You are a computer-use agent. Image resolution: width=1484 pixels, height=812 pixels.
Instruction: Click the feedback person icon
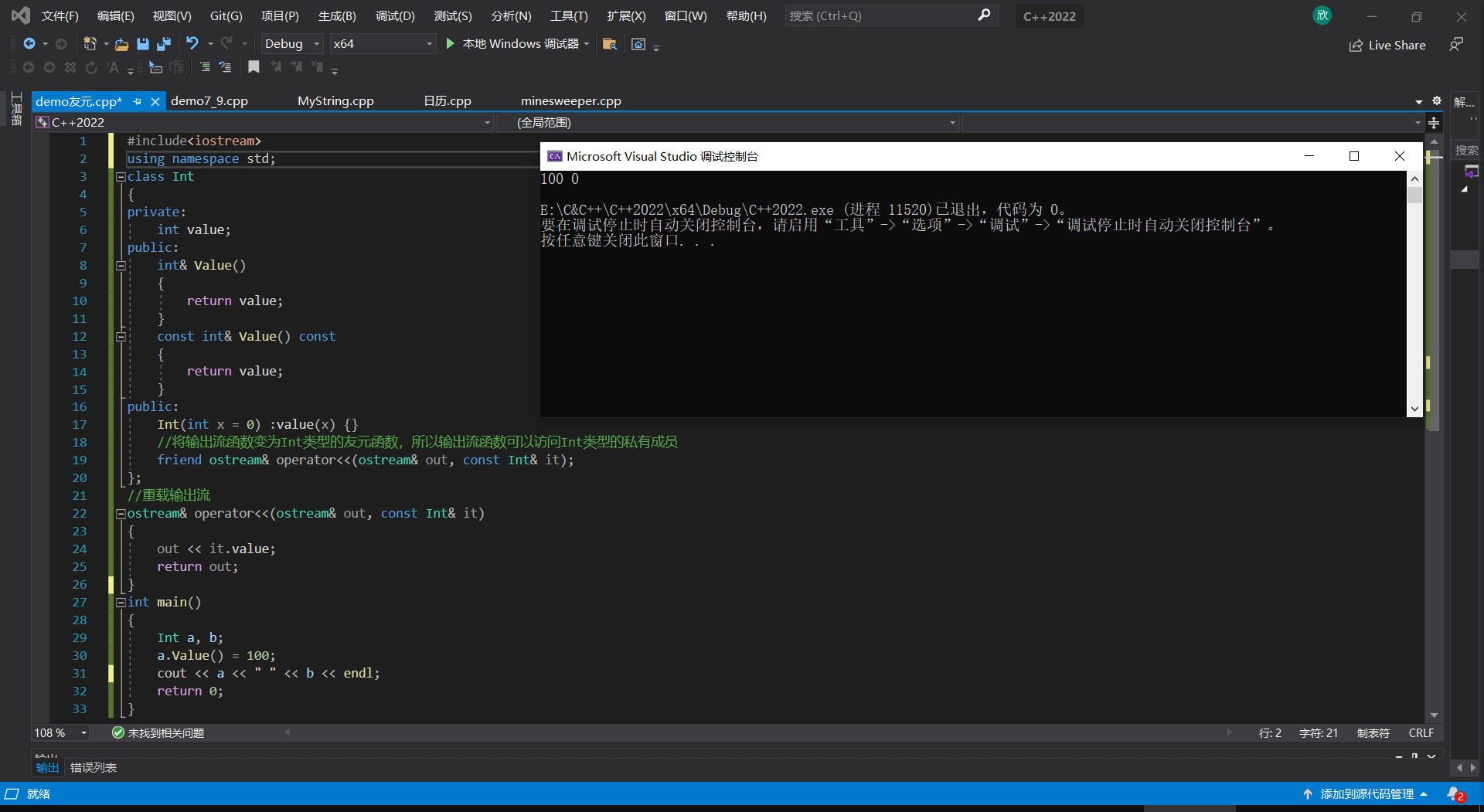[1456, 45]
